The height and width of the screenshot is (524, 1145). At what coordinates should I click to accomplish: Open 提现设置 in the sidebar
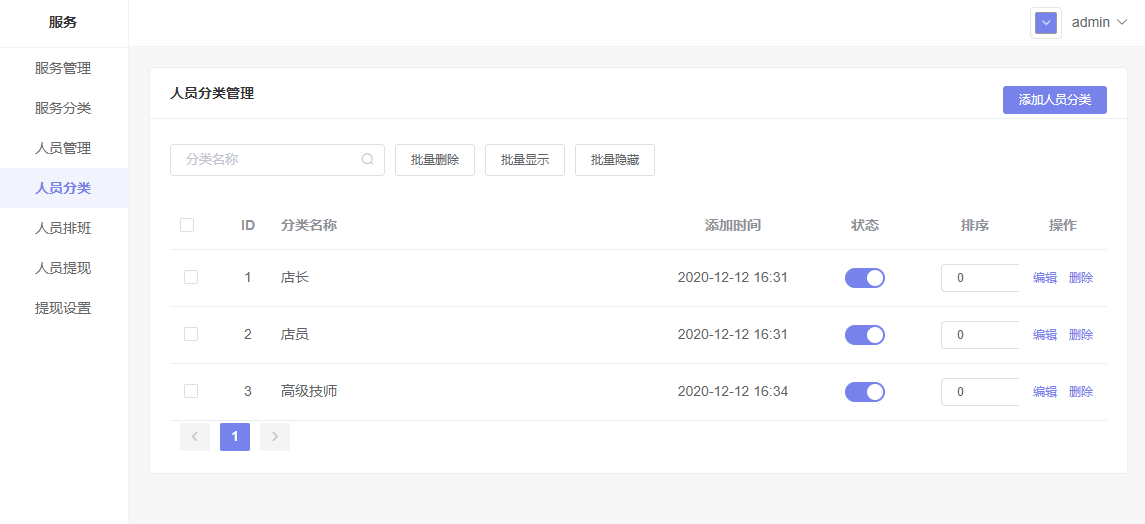[x=64, y=308]
